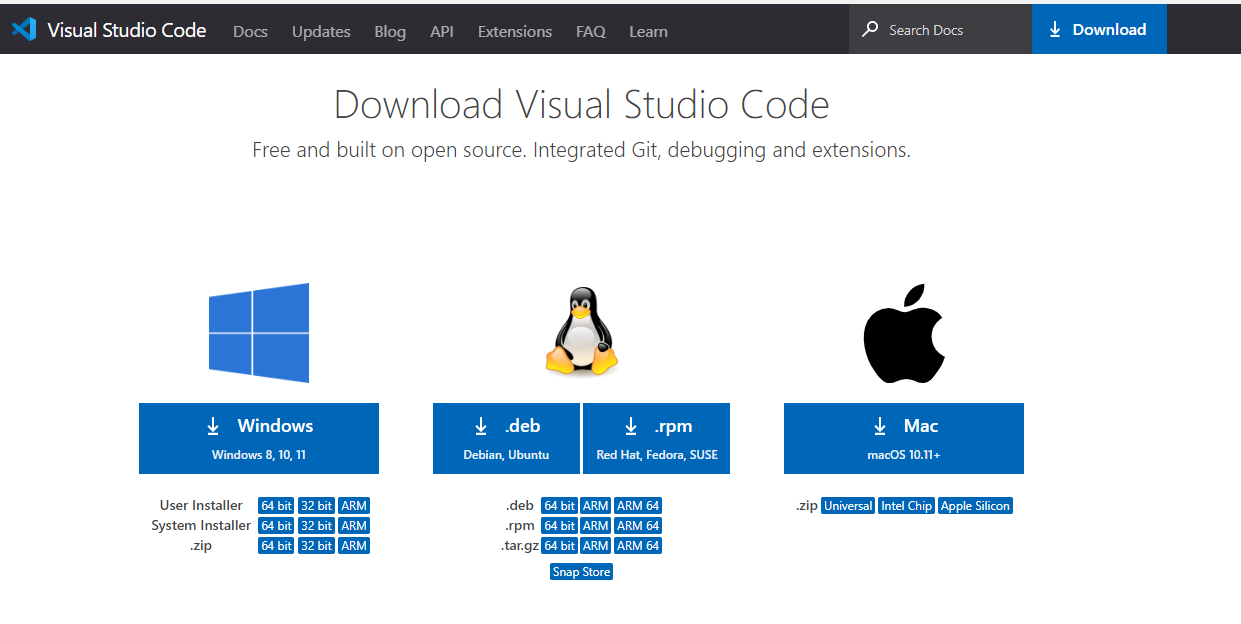Click the blue Download button in header

click(1099, 30)
